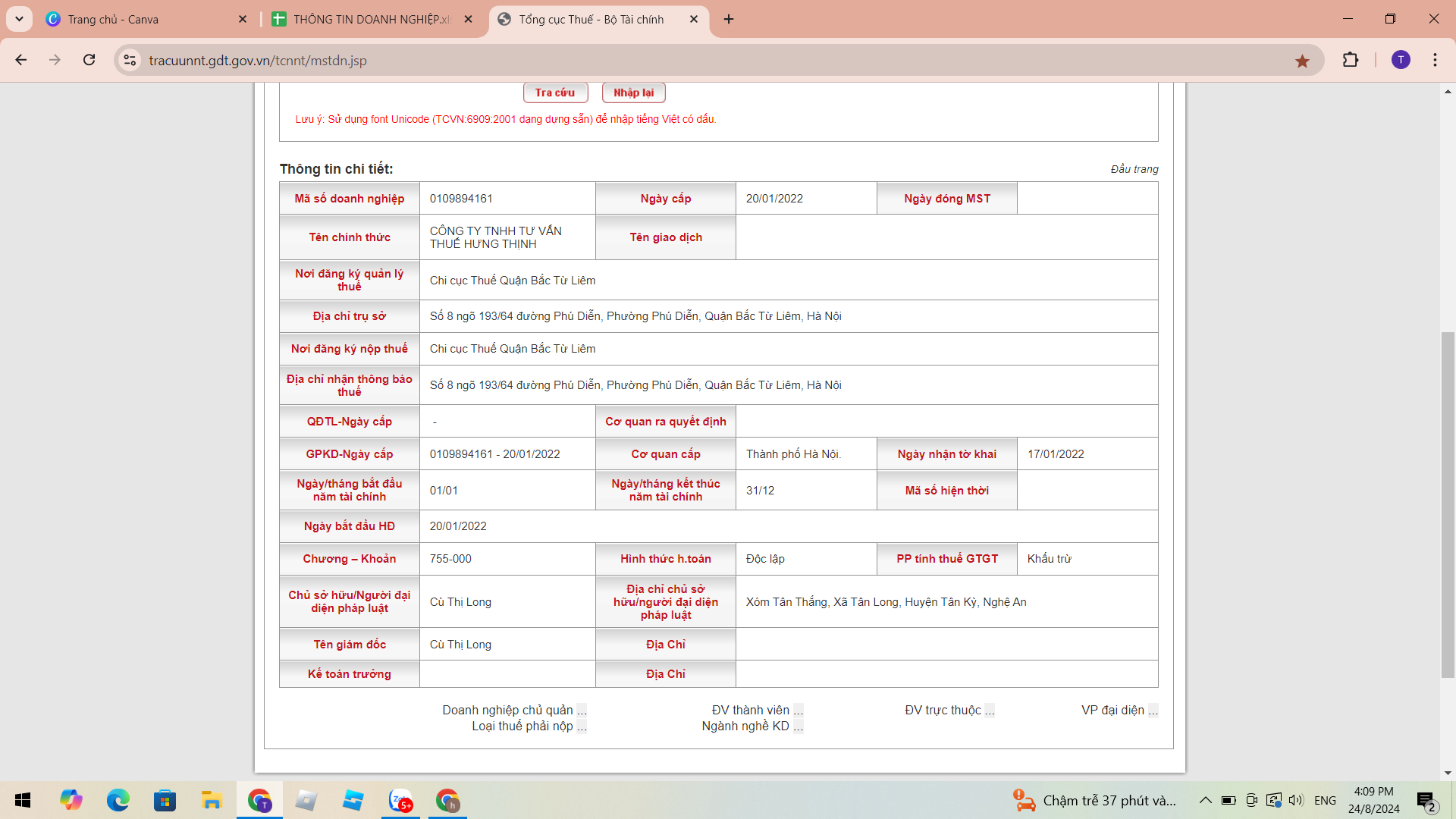Click the scrollbar down arrow
Viewport: 1456px width, 819px height.
1448,773
